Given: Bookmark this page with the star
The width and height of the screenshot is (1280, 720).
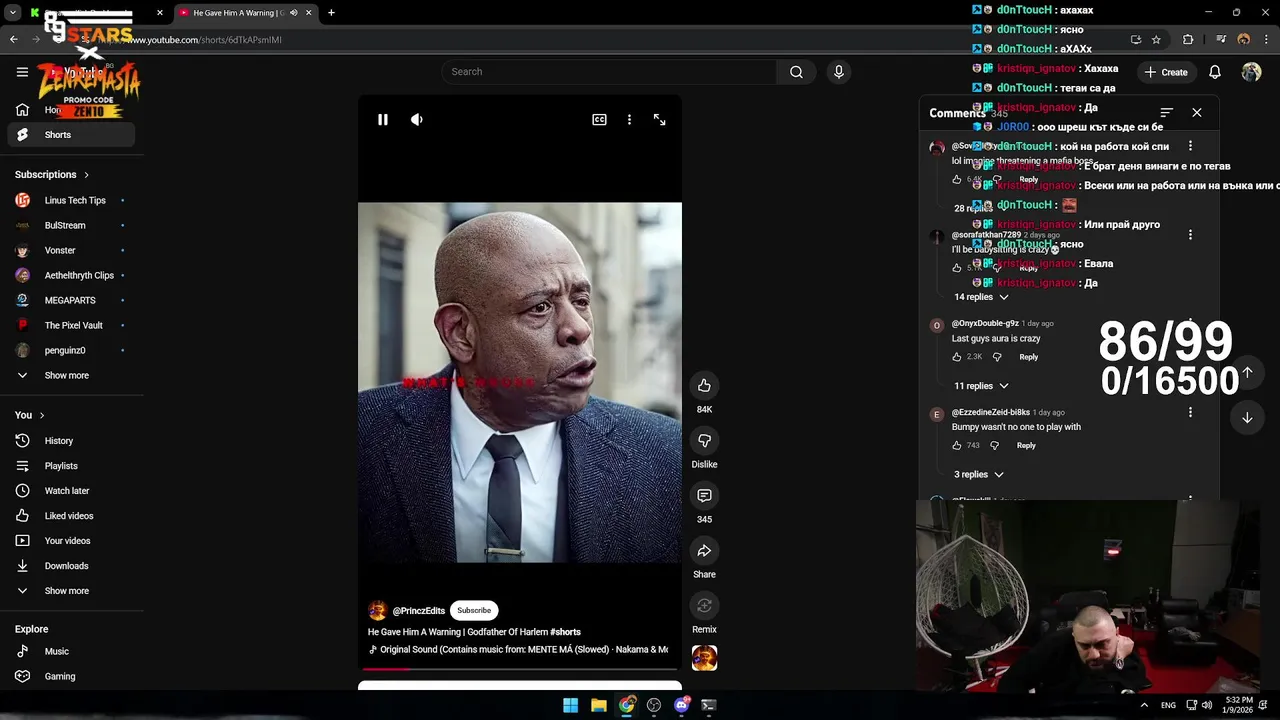Looking at the screenshot, I should click(x=1157, y=40).
